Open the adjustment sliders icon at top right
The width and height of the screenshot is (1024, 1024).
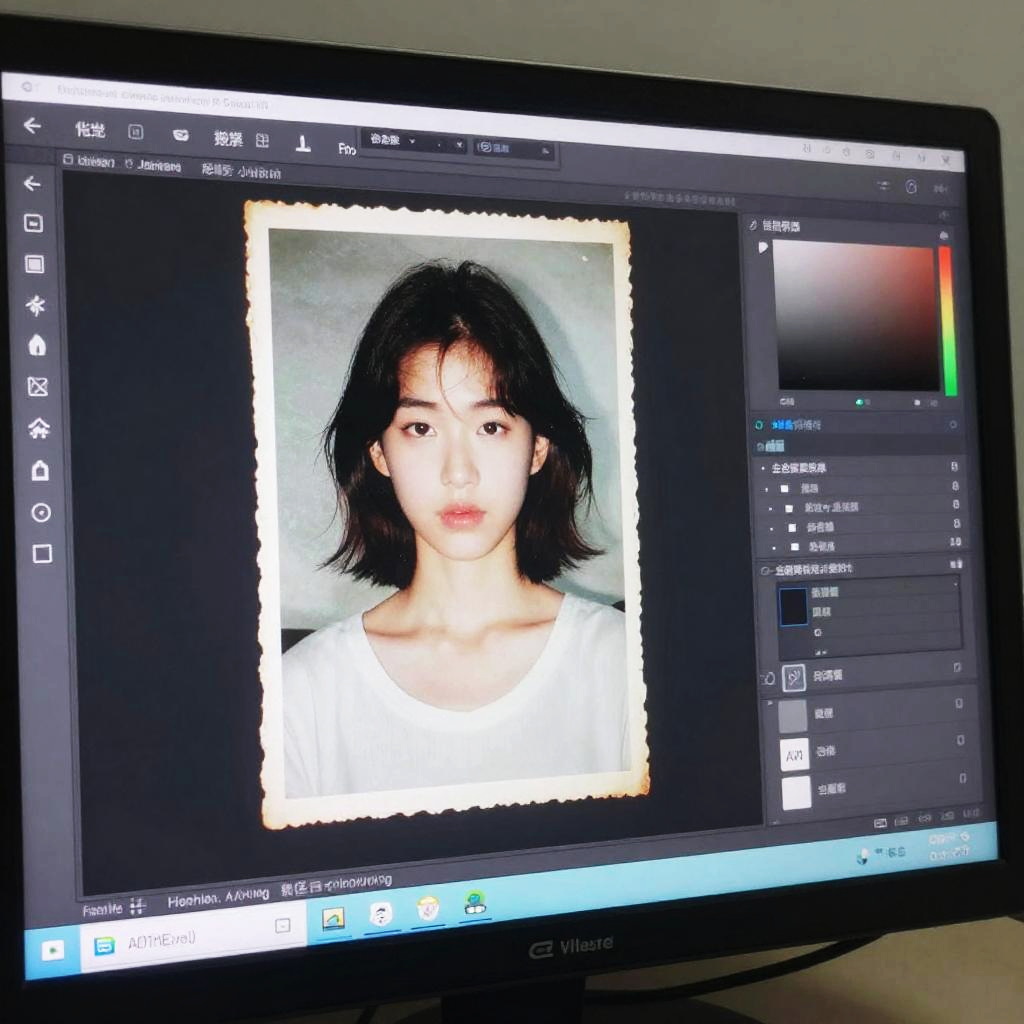click(883, 186)
